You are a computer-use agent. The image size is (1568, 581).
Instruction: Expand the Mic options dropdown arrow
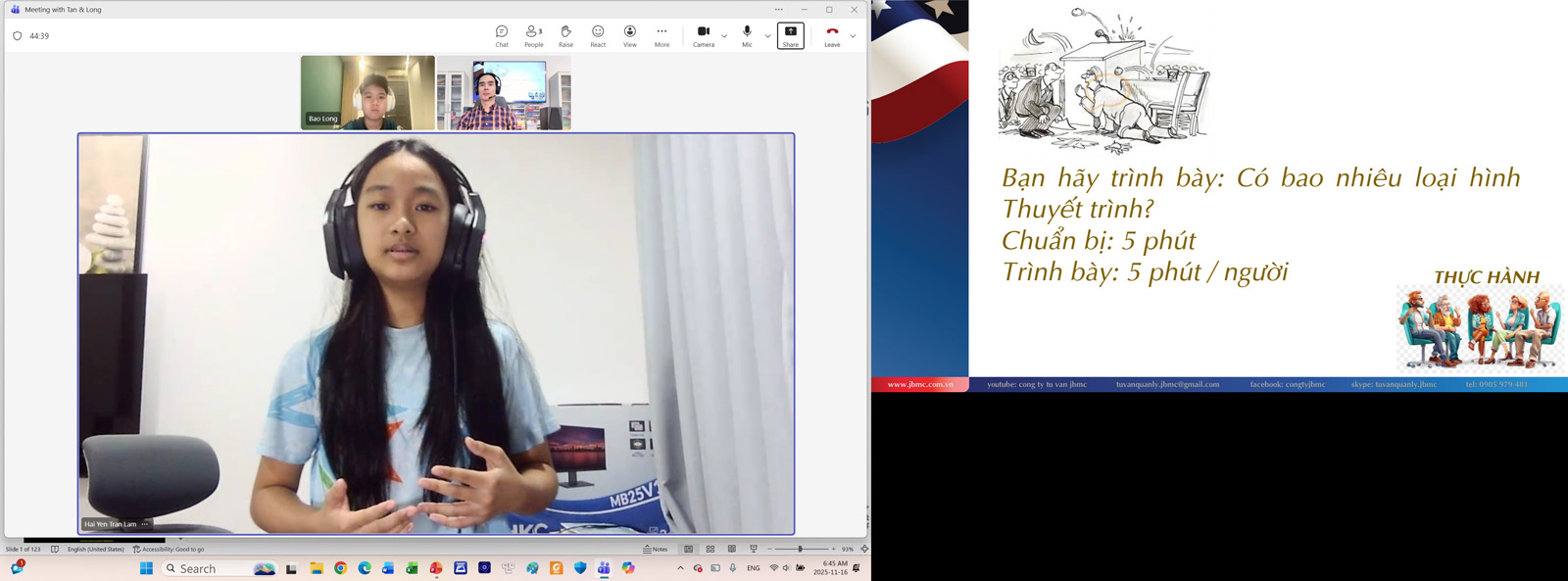767,36
